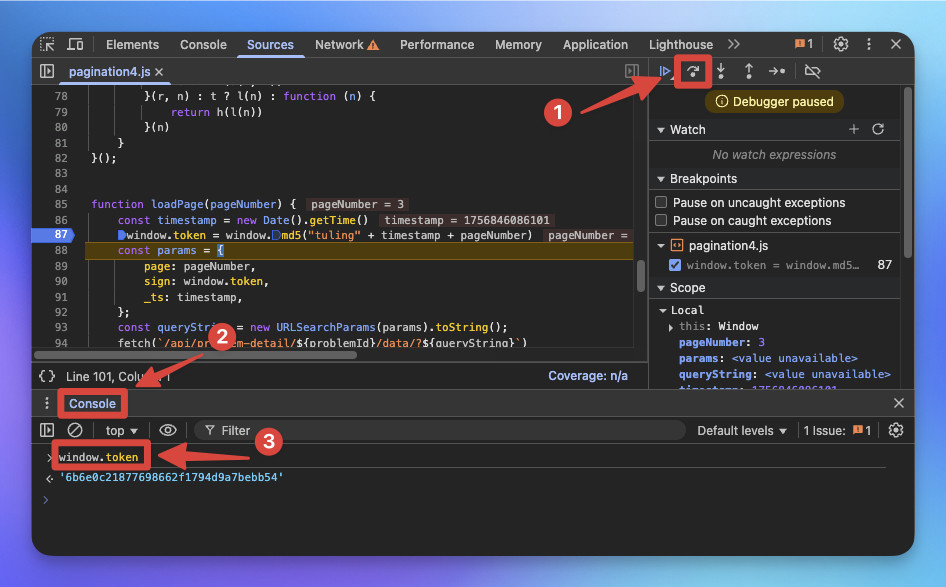The width and height of the screenshot is (946, 587).
Task: Click the console Filter input field
Action: (440, 430)
